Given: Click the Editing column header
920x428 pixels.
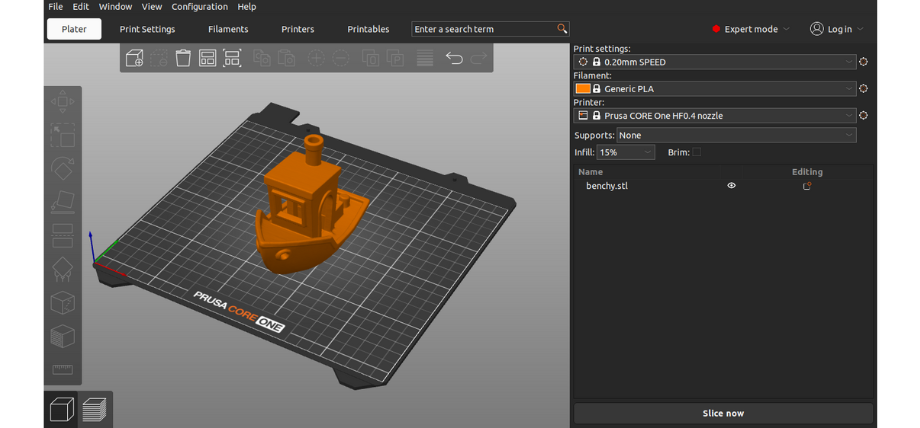Looking at the screenshot, I should click(807, 172).
